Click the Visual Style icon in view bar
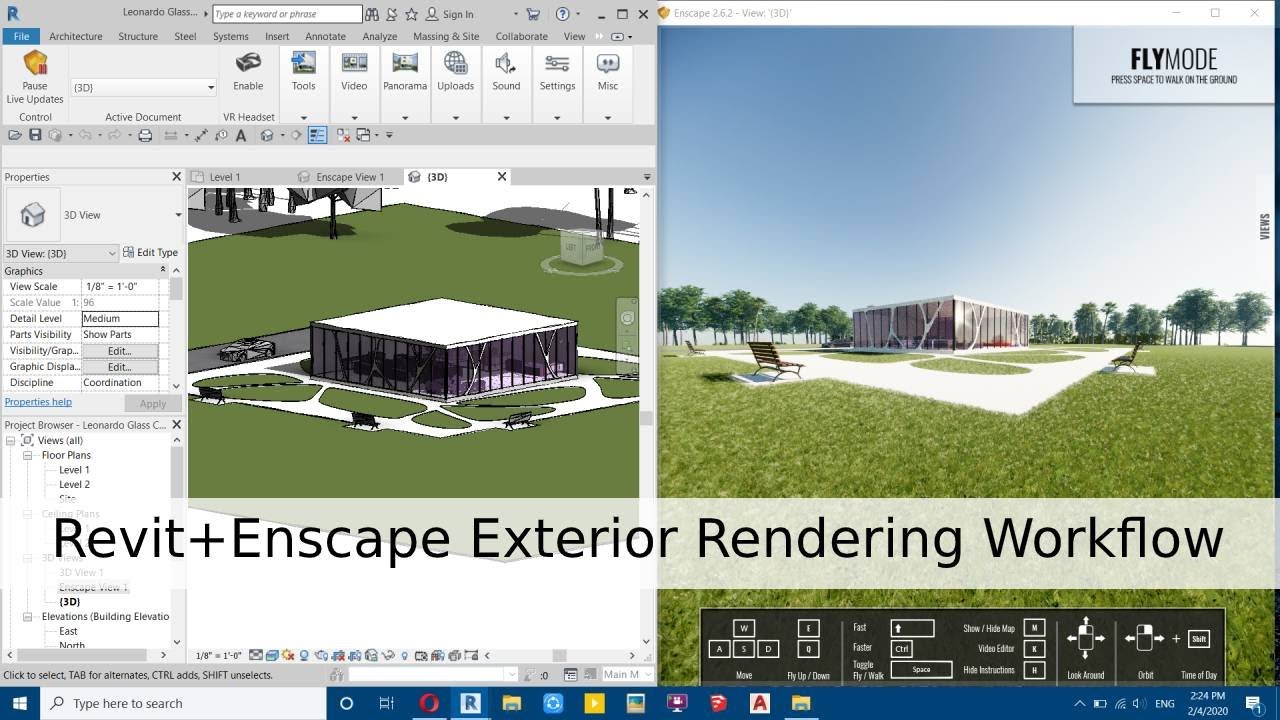 click(x=271, y=656)
